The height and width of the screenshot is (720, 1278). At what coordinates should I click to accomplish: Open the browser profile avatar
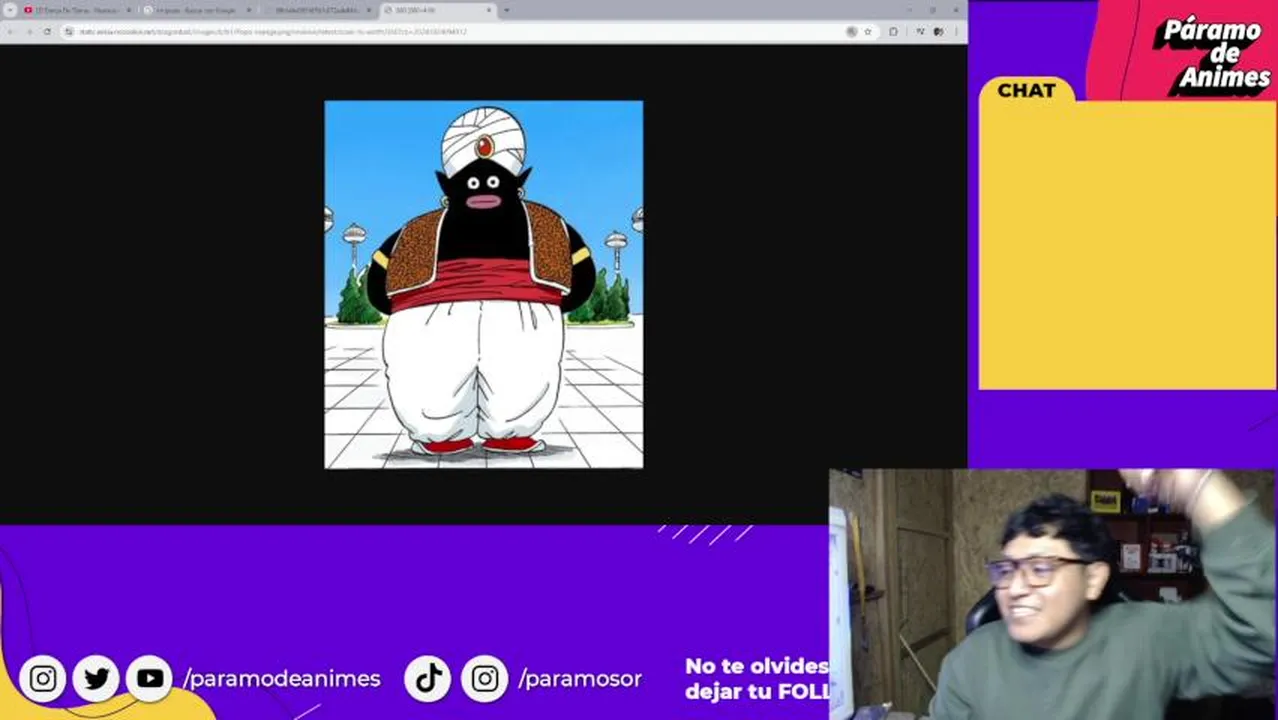click(x=938, y=31)
